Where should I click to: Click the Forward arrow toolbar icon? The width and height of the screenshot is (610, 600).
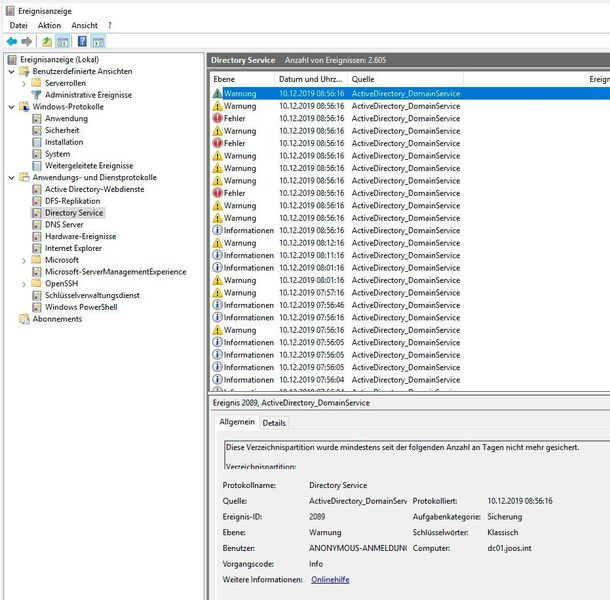(27, 41)
